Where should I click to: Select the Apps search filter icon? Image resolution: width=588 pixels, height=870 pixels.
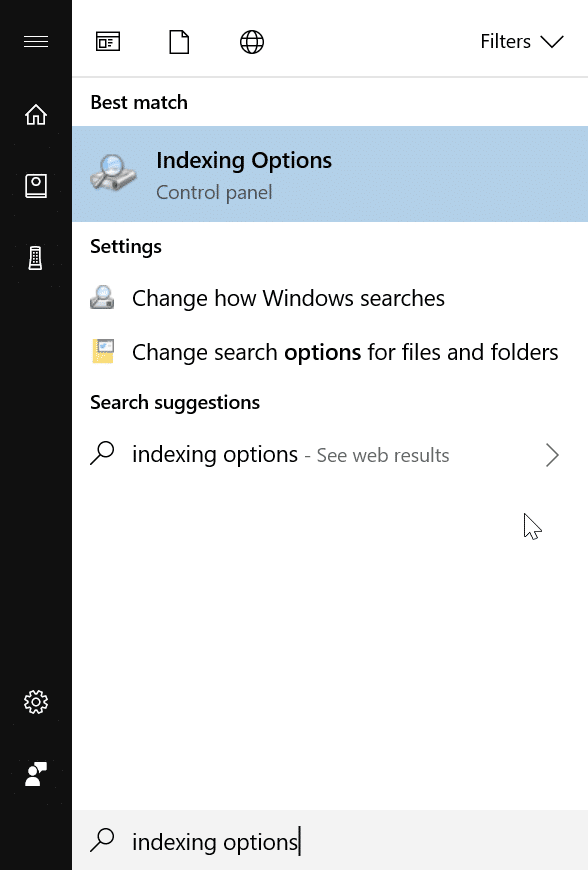pos(108,41)
